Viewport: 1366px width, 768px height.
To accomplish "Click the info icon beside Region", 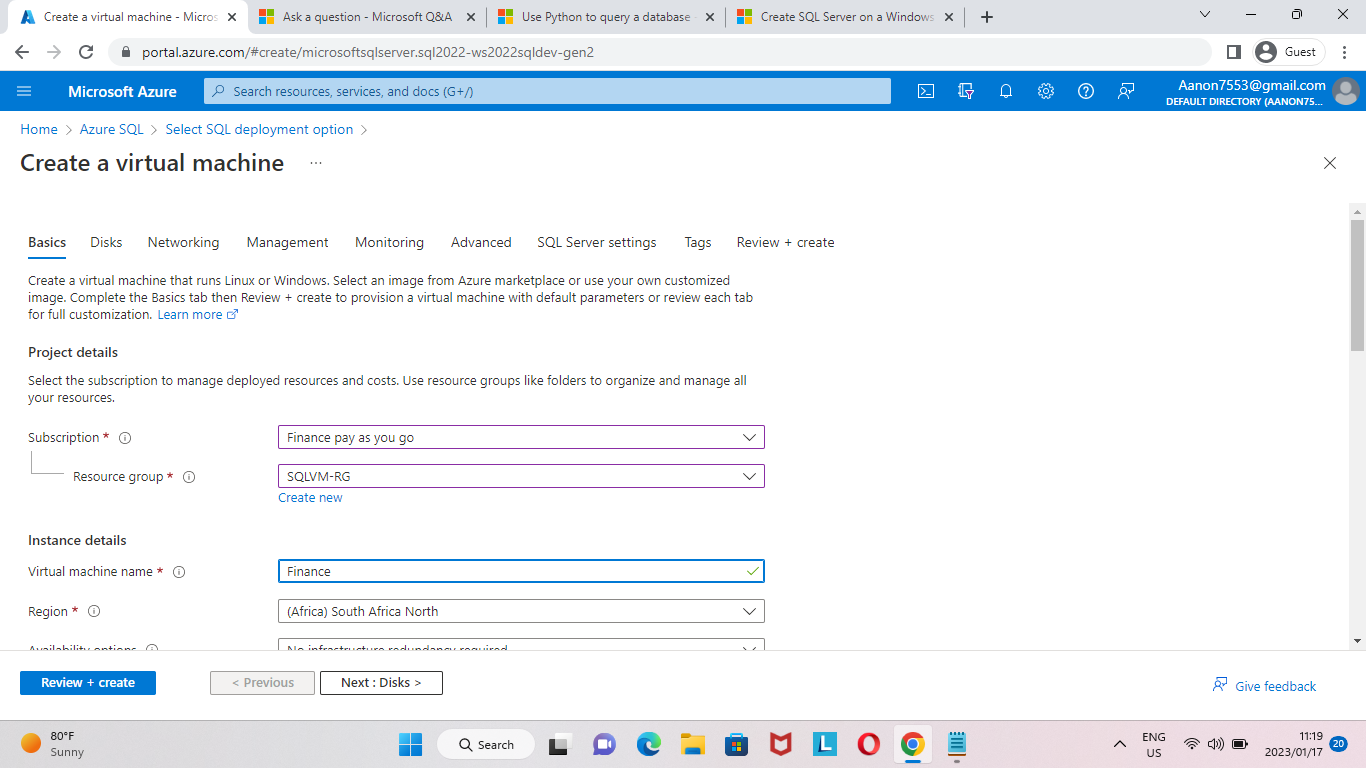I will [x=94, y=611].
